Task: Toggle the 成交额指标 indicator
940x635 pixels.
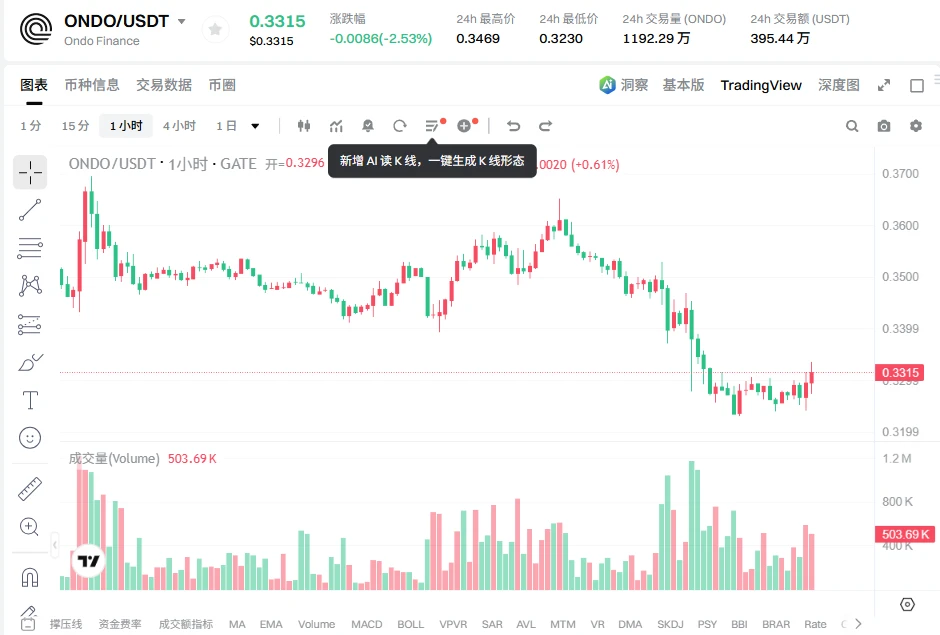Action: [186, 624]
